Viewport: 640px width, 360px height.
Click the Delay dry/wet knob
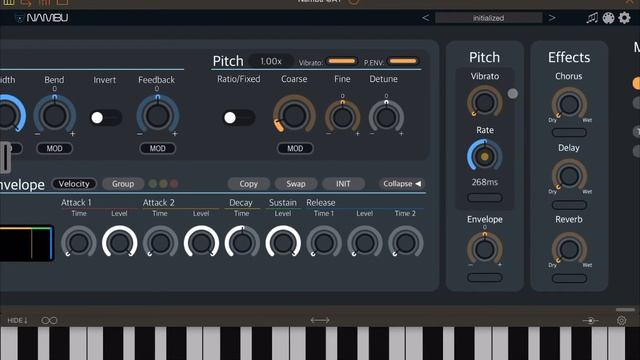569,176
